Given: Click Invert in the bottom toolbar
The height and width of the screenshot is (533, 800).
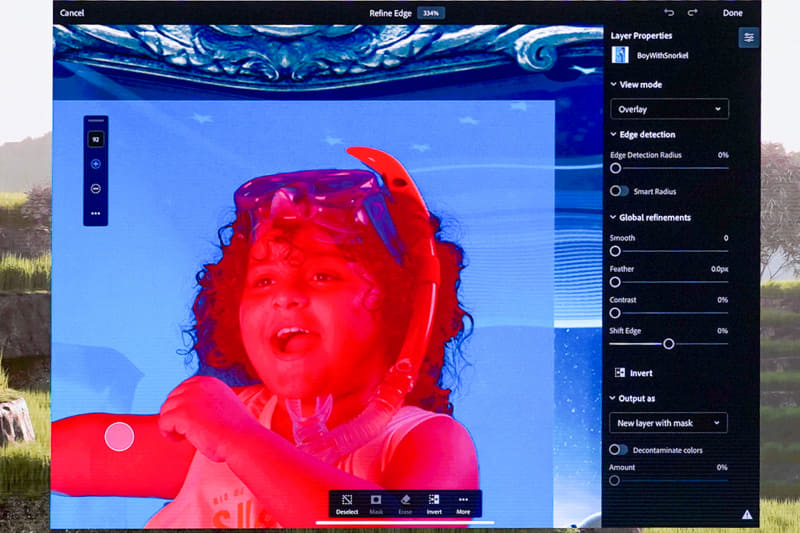Looking at the screenshot, I should coord(434,503).
